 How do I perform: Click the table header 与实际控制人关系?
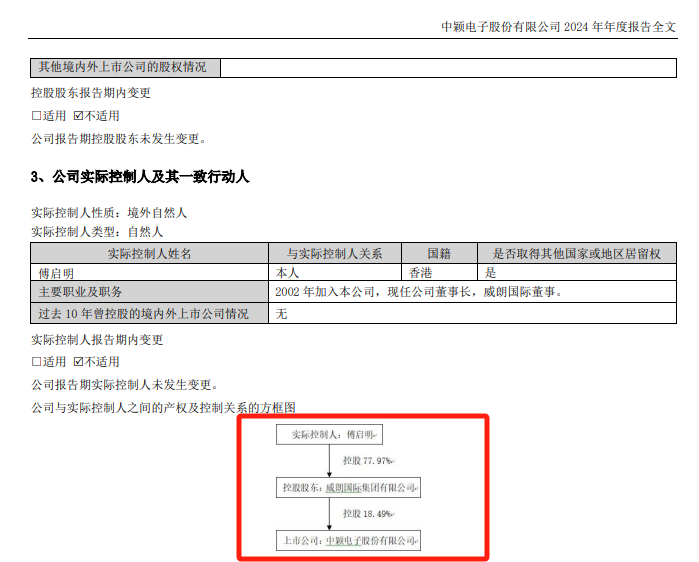click(335, 254)
